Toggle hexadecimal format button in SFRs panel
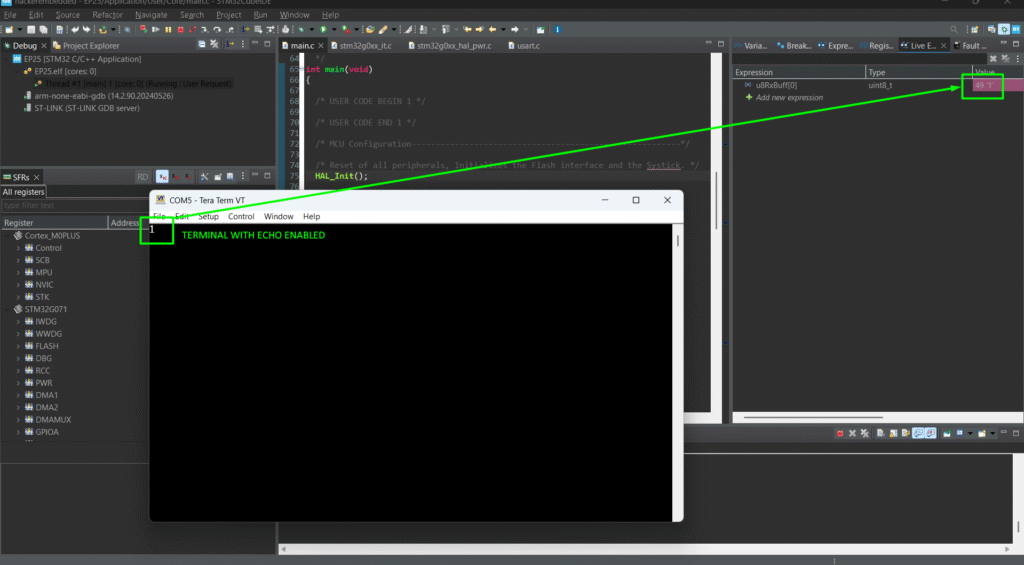 (x=162, y=177)
